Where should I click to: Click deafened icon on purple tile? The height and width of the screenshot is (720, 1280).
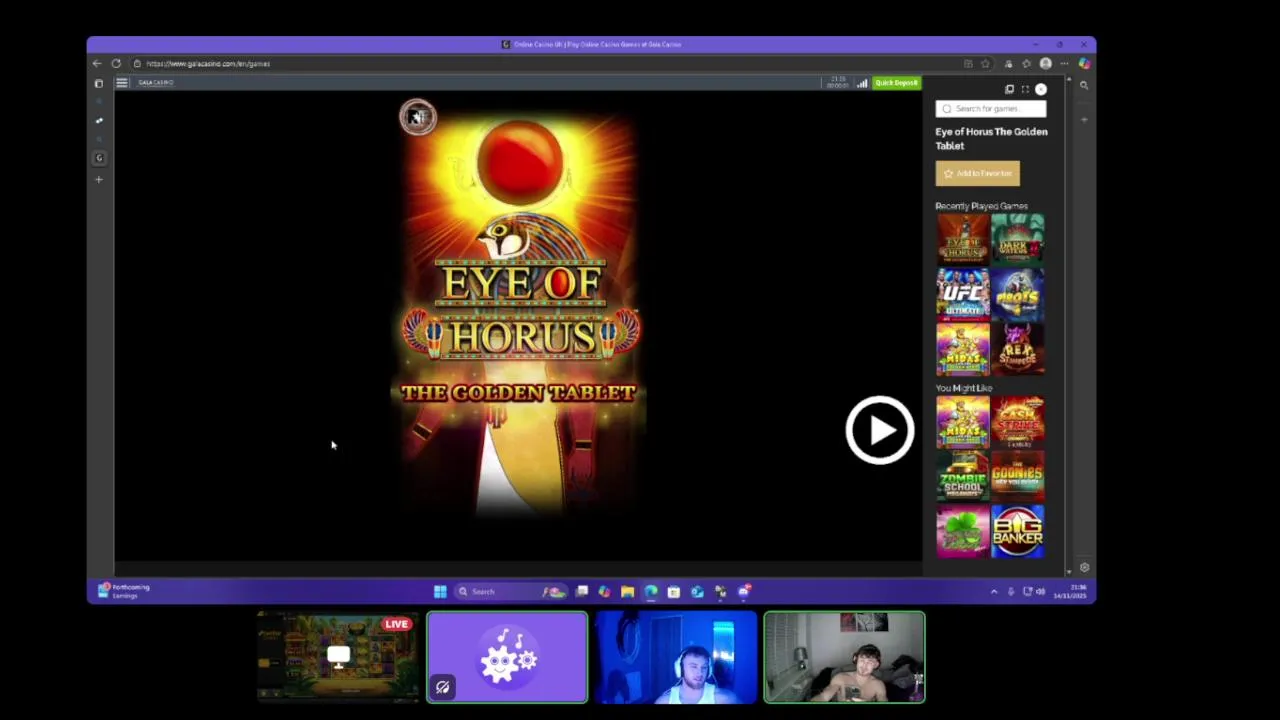click(x=442, y=687)
